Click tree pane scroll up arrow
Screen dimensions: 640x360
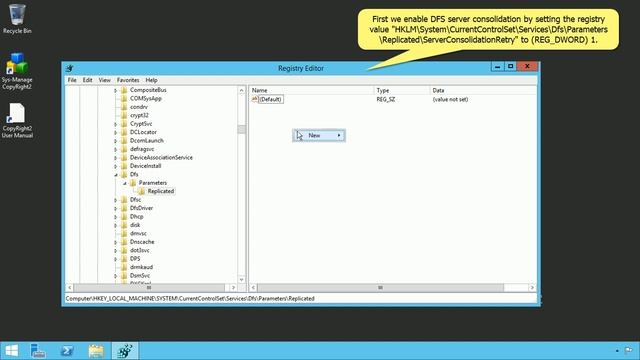tap(241, 90)
